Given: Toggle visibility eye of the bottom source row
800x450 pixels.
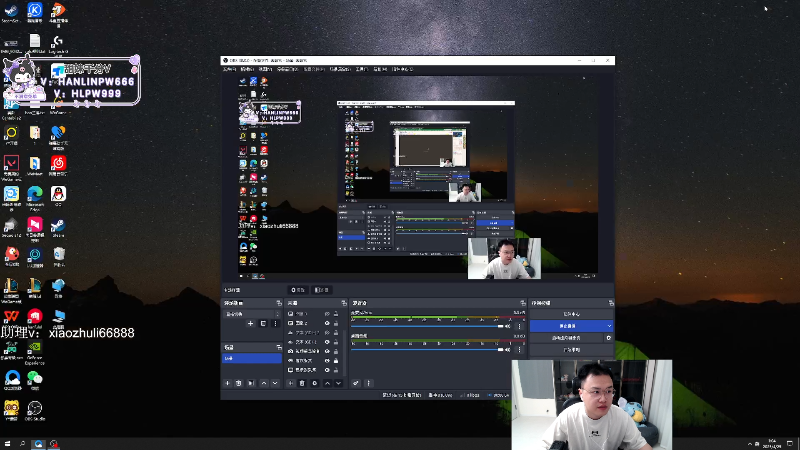Looking at the screenshot, I should tap(327, 370).
